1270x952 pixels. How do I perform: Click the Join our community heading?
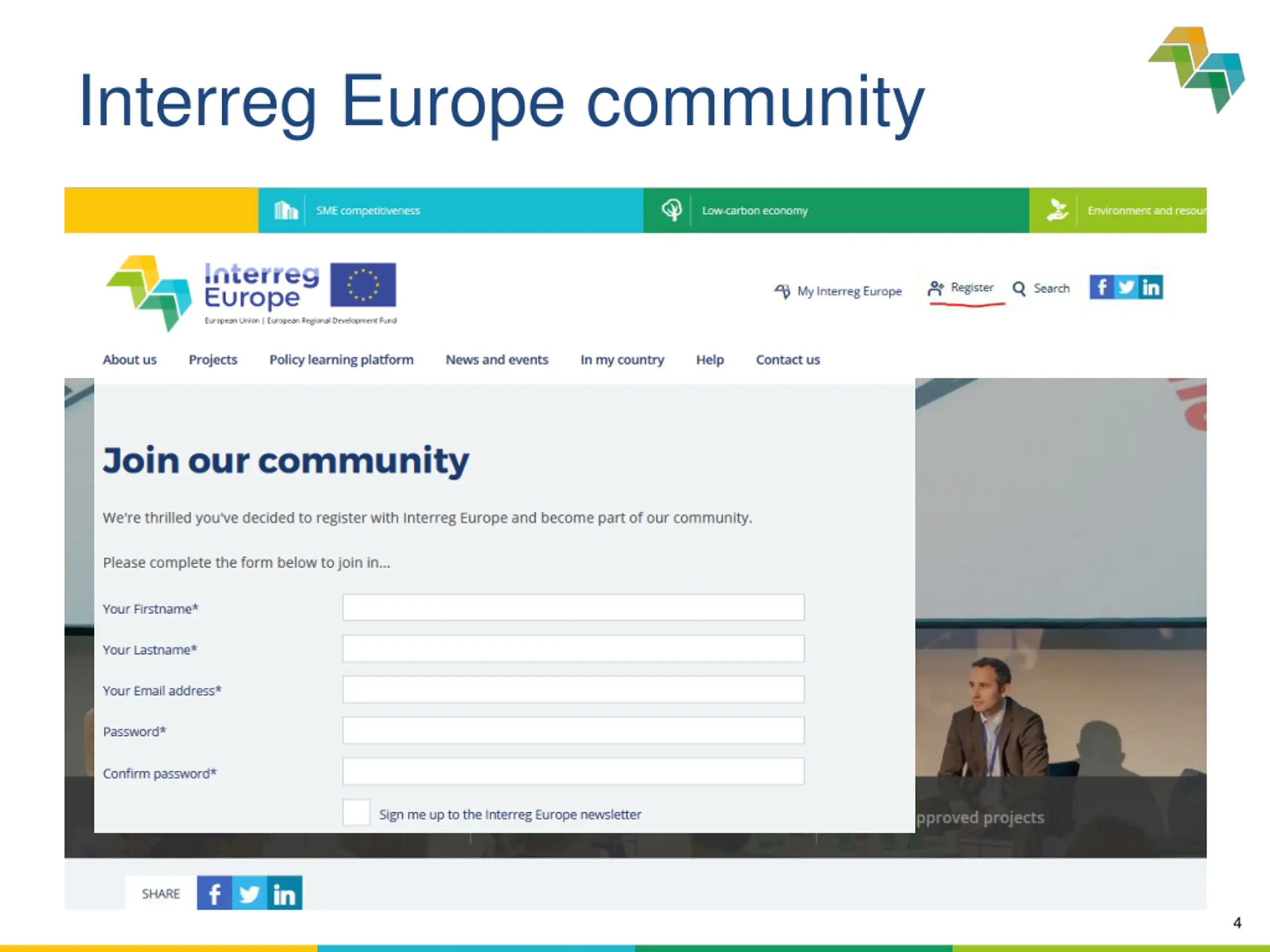click(x=286, y=460)
